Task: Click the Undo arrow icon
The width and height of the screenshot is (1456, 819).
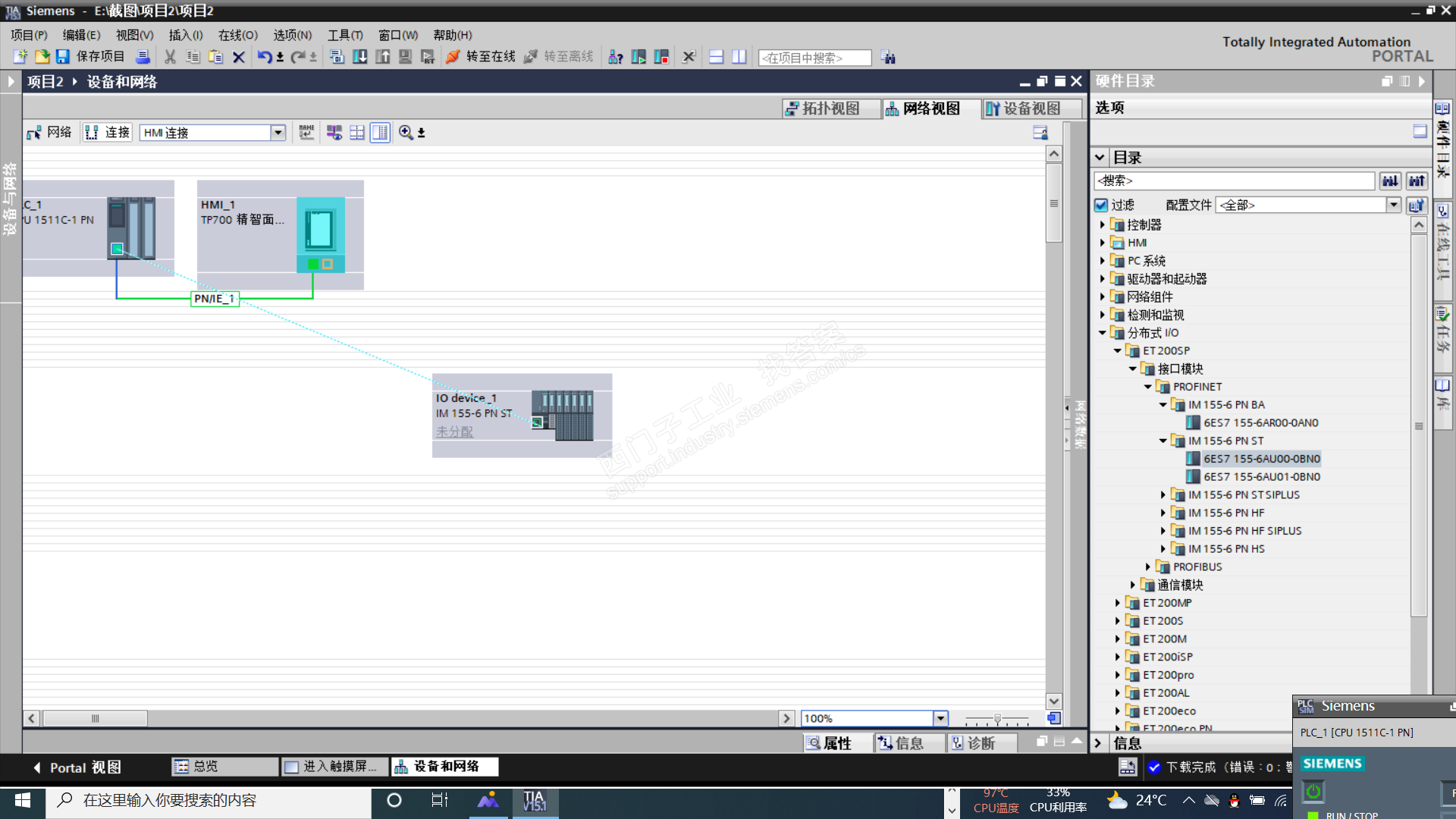Action: pyautogui.click(x=264, y=57)
